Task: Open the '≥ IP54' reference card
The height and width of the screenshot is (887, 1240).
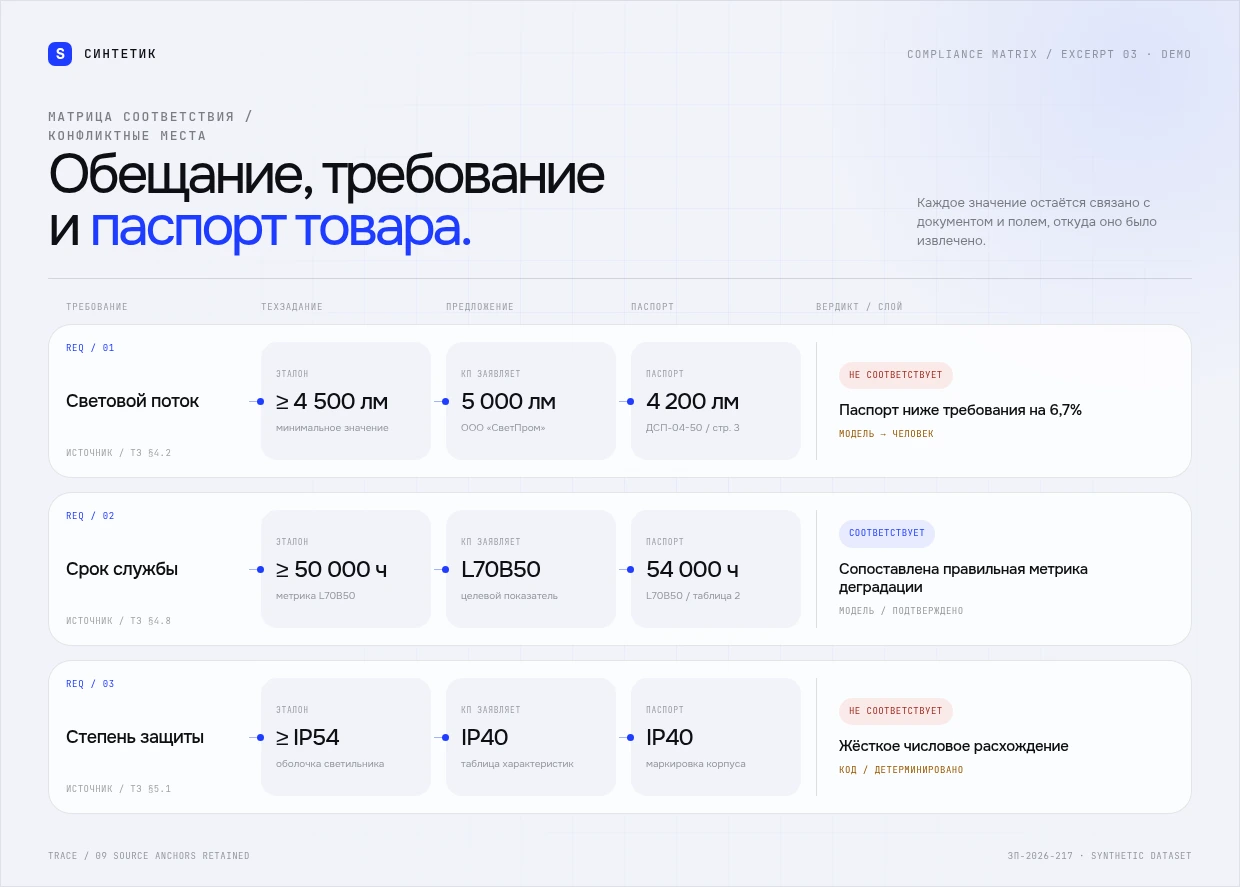Action: pos(346,737)
